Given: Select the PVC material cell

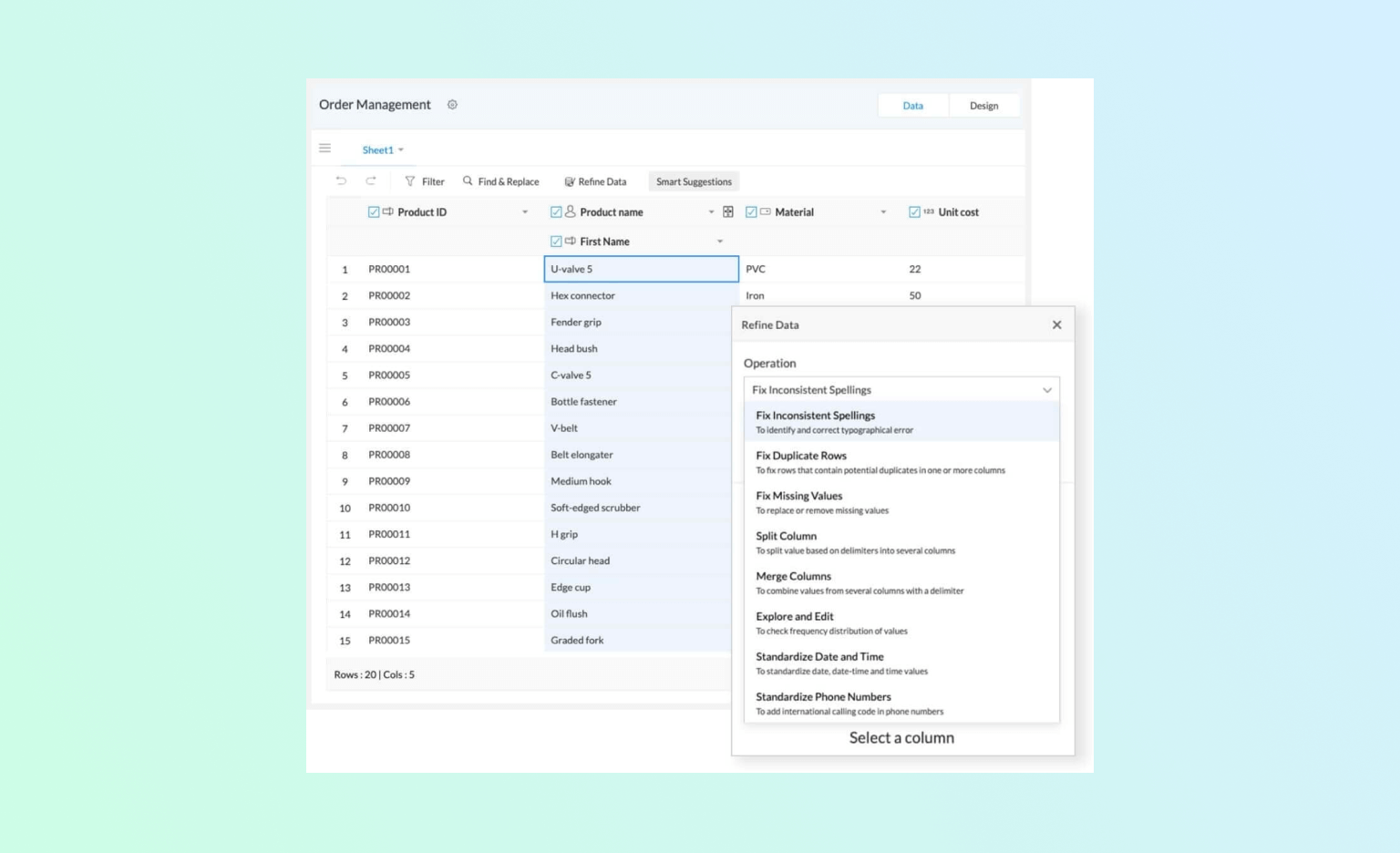Looking at the screenshot, I should pyautogui.click(x=820, y=269).
